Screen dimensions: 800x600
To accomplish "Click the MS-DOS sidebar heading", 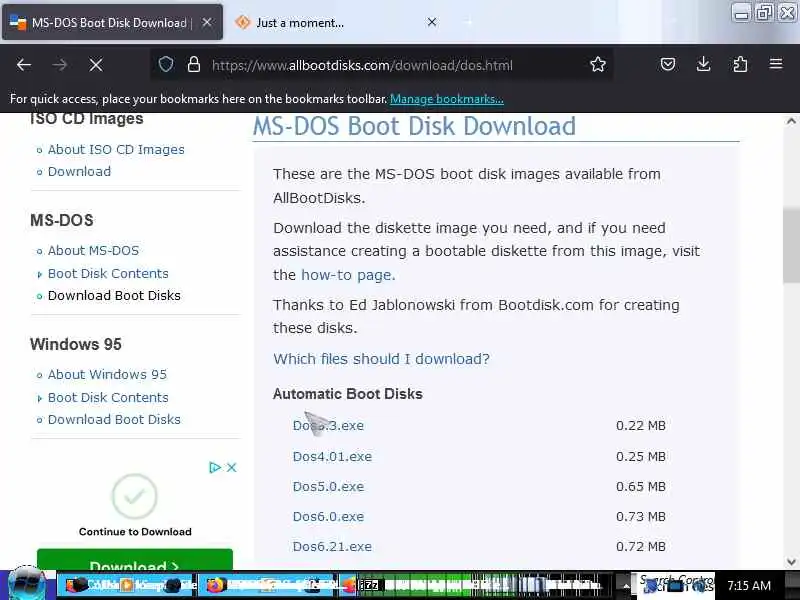I will 62,220.
